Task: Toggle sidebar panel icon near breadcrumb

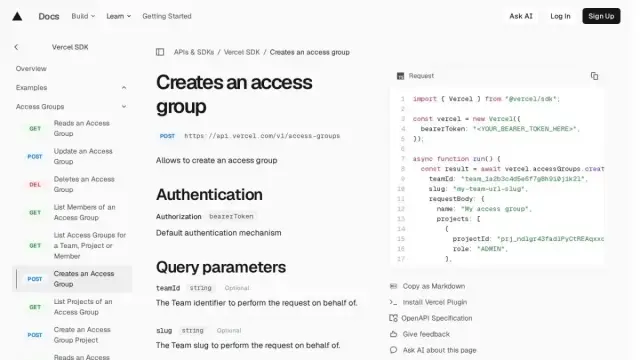Action: [x=160, y=52]
